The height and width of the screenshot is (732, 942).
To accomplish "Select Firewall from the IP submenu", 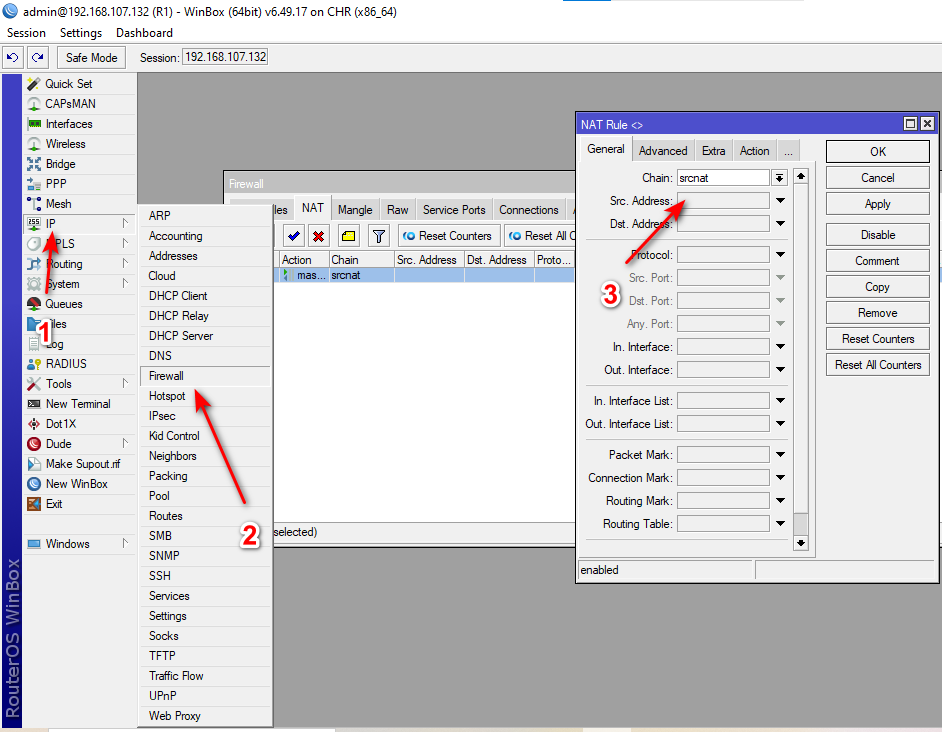I will 166,376.
